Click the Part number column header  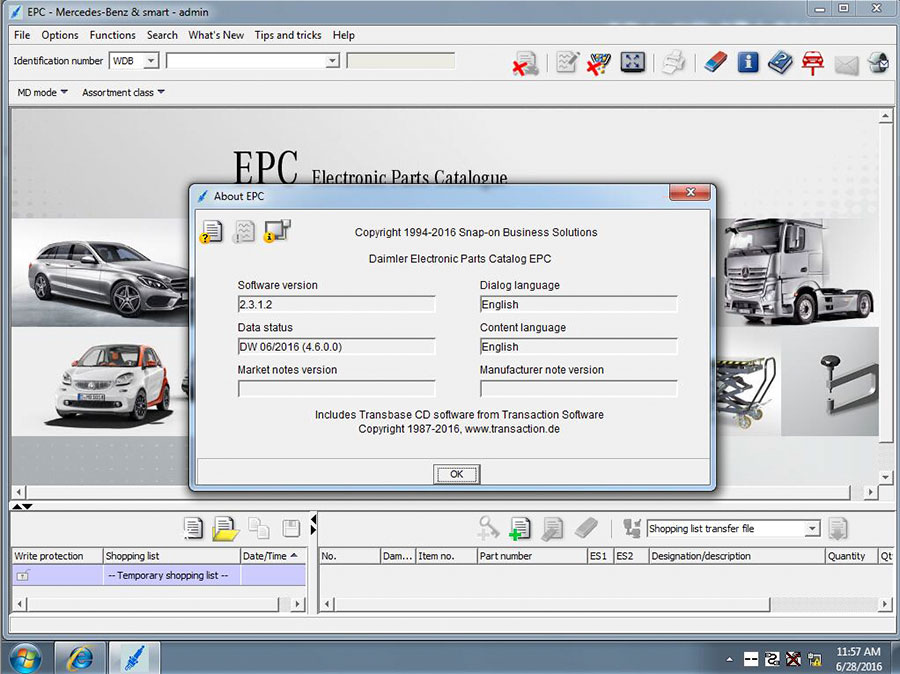click(x=532, y=556)
